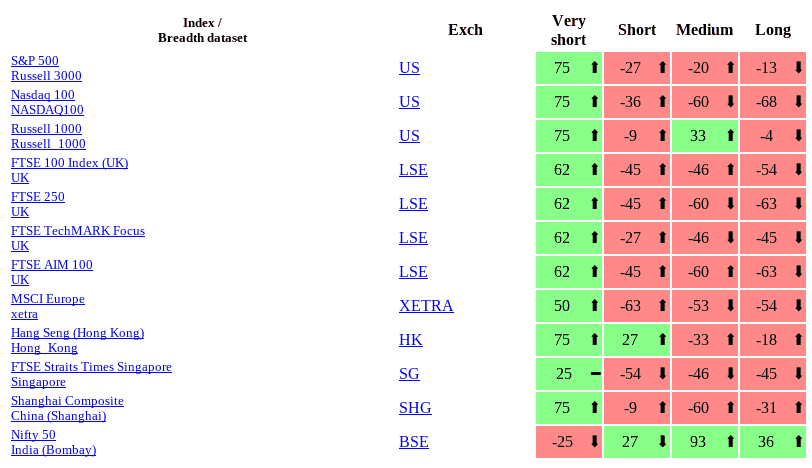
Task: Click the up arrow in S&P 500 Very short cell
Action: tap(595, 68)
